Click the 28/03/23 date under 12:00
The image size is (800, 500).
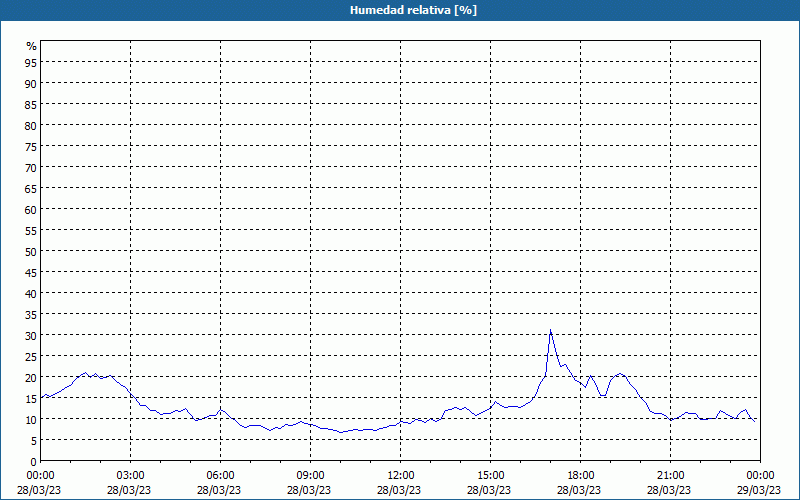[399, 490]
